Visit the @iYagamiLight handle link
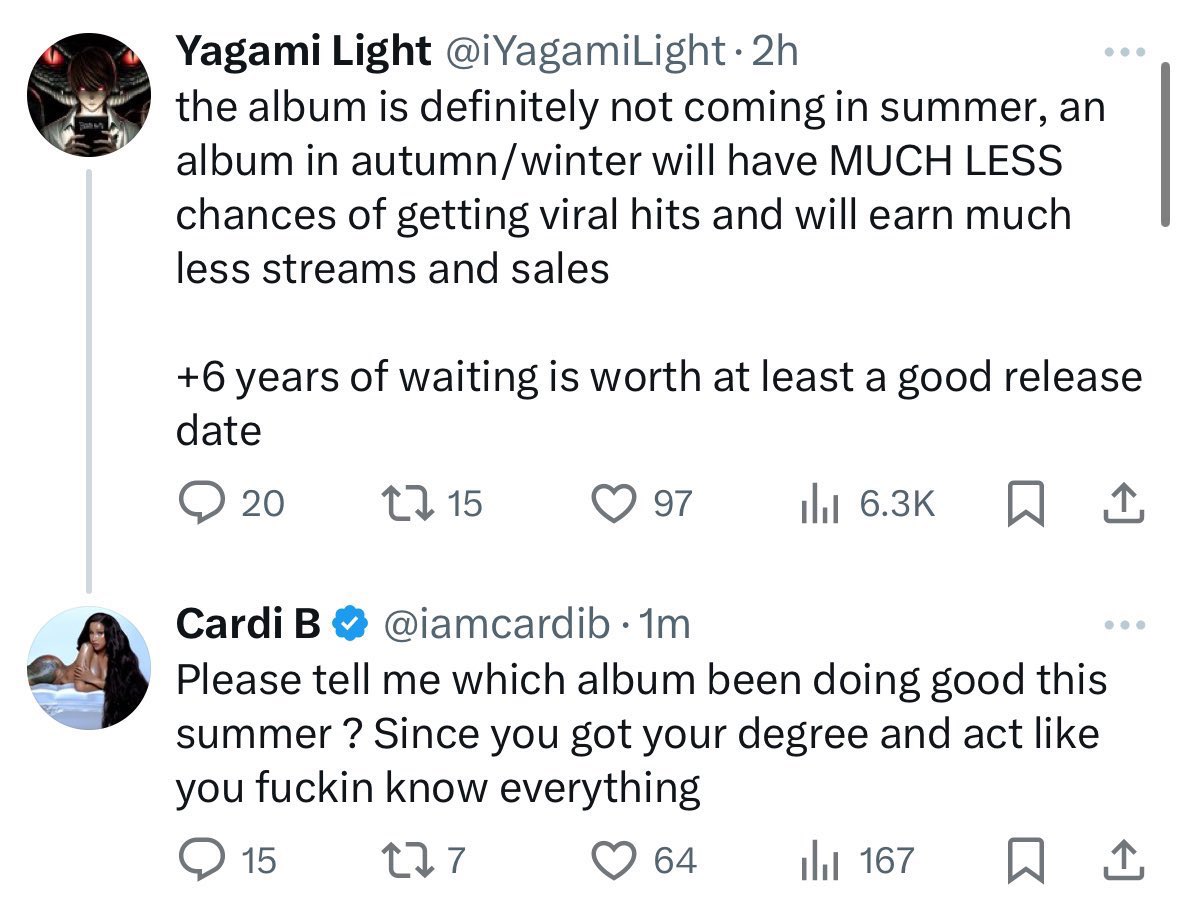 [586, 51]
